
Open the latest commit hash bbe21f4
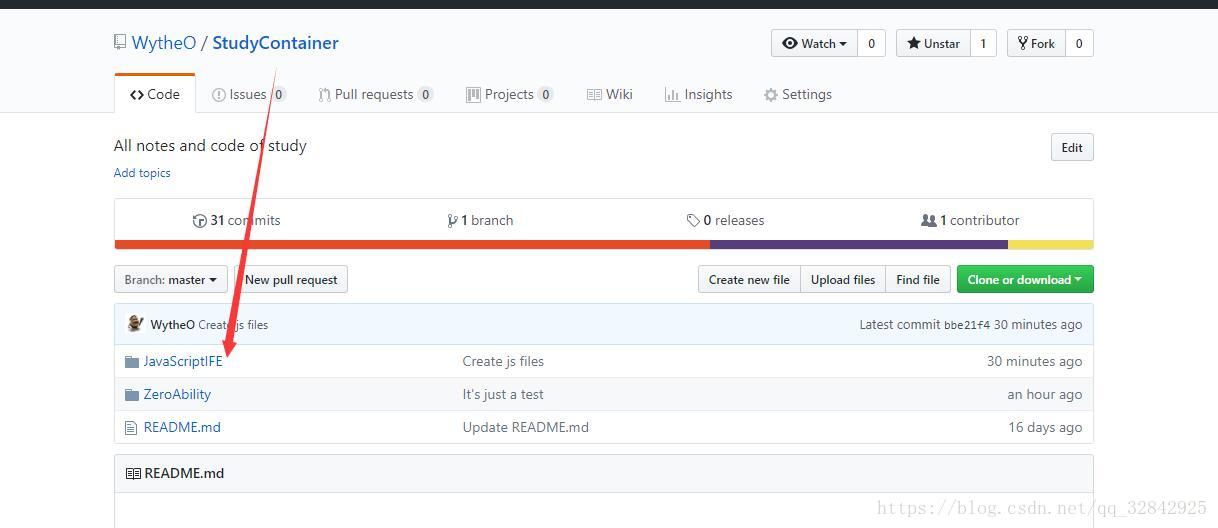click(967, 325)
